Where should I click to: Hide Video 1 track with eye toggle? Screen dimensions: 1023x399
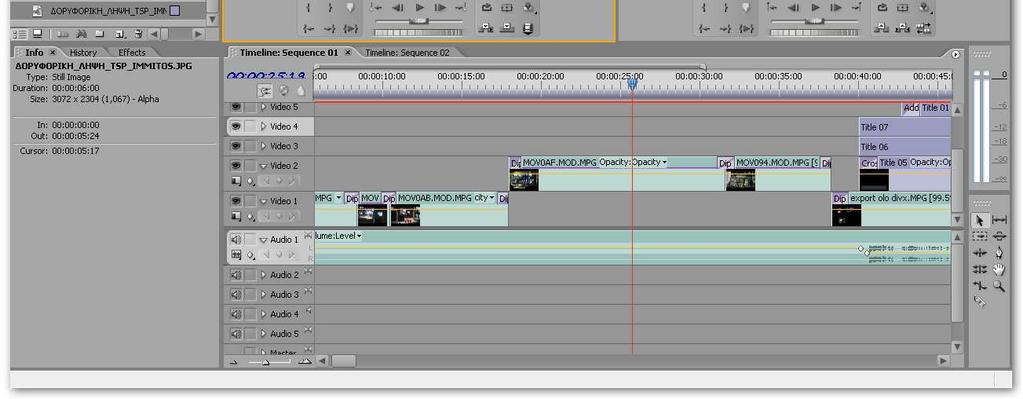[236, 201]
